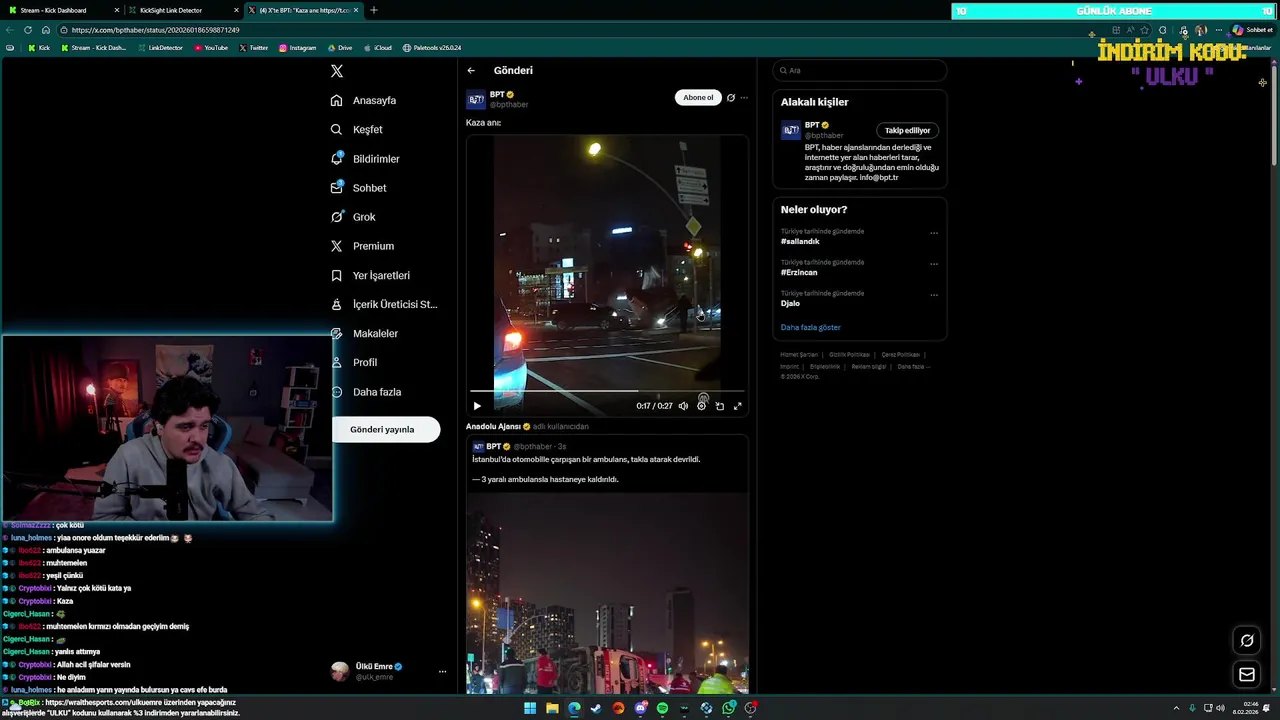Viewport: 1280px width, 720px height.
Task: Open Steam from taskbar
Action: 596,708
